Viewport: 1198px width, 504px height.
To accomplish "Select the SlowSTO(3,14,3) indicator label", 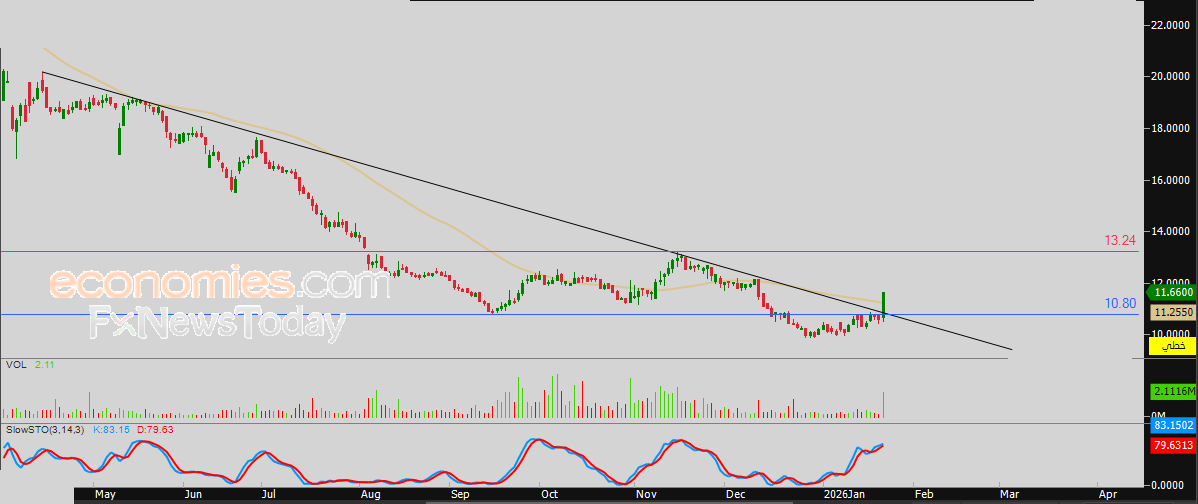I will pos(42,429).
